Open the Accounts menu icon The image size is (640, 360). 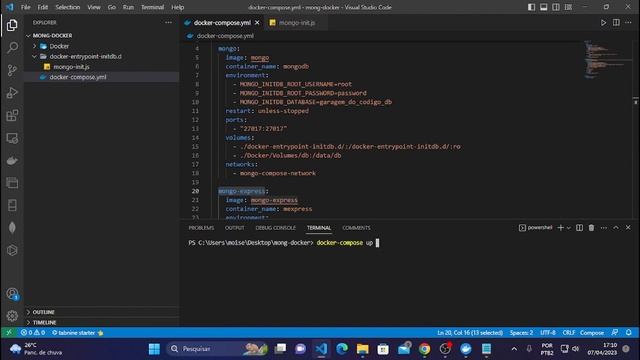click(12, 293)
